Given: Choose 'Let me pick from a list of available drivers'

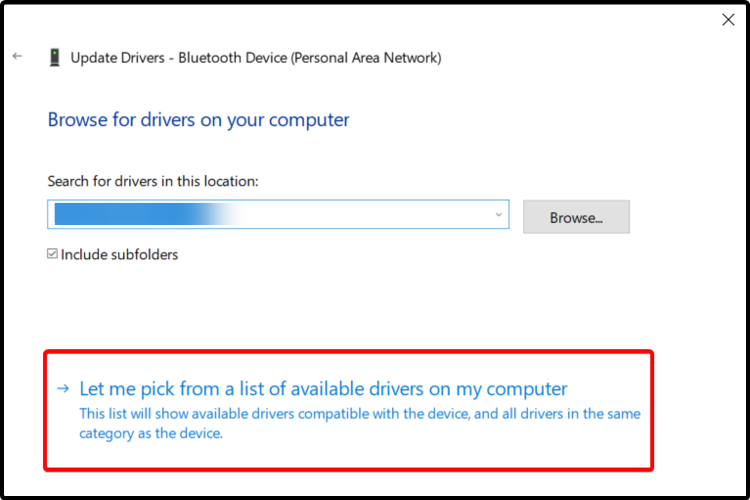Looking at the screenshot, I should click(x=323, y=389).
